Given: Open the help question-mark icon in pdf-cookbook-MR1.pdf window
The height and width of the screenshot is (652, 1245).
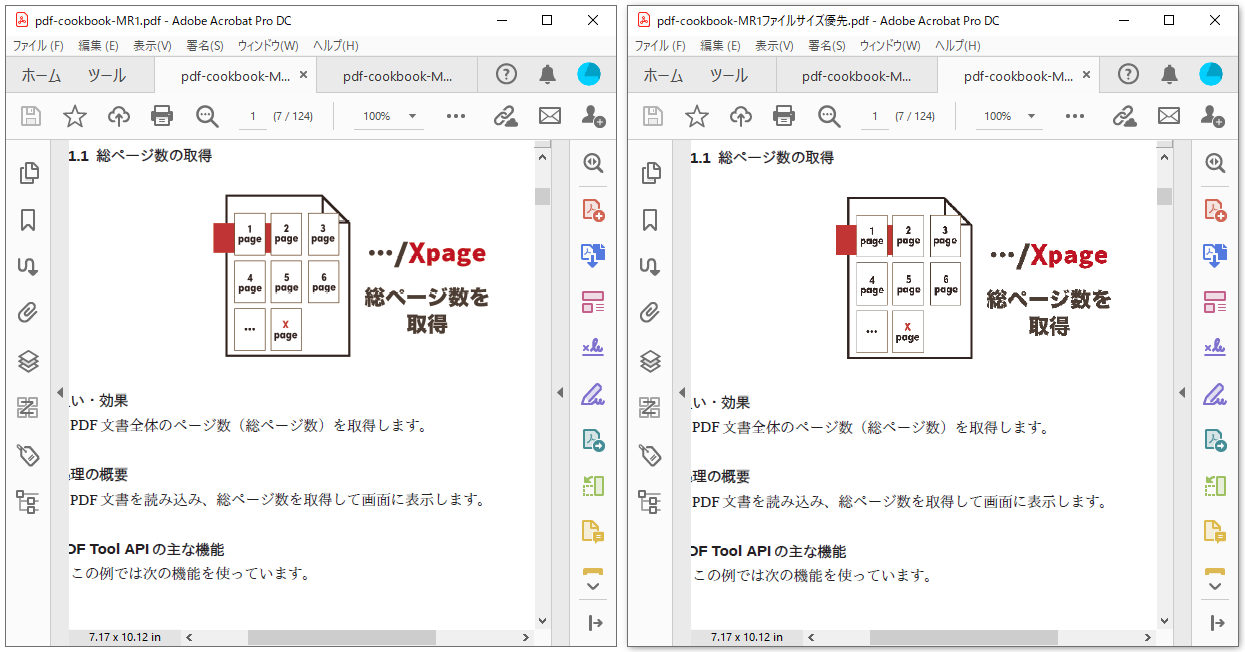Looking at the screenshot, I should (x=507, y=75).
